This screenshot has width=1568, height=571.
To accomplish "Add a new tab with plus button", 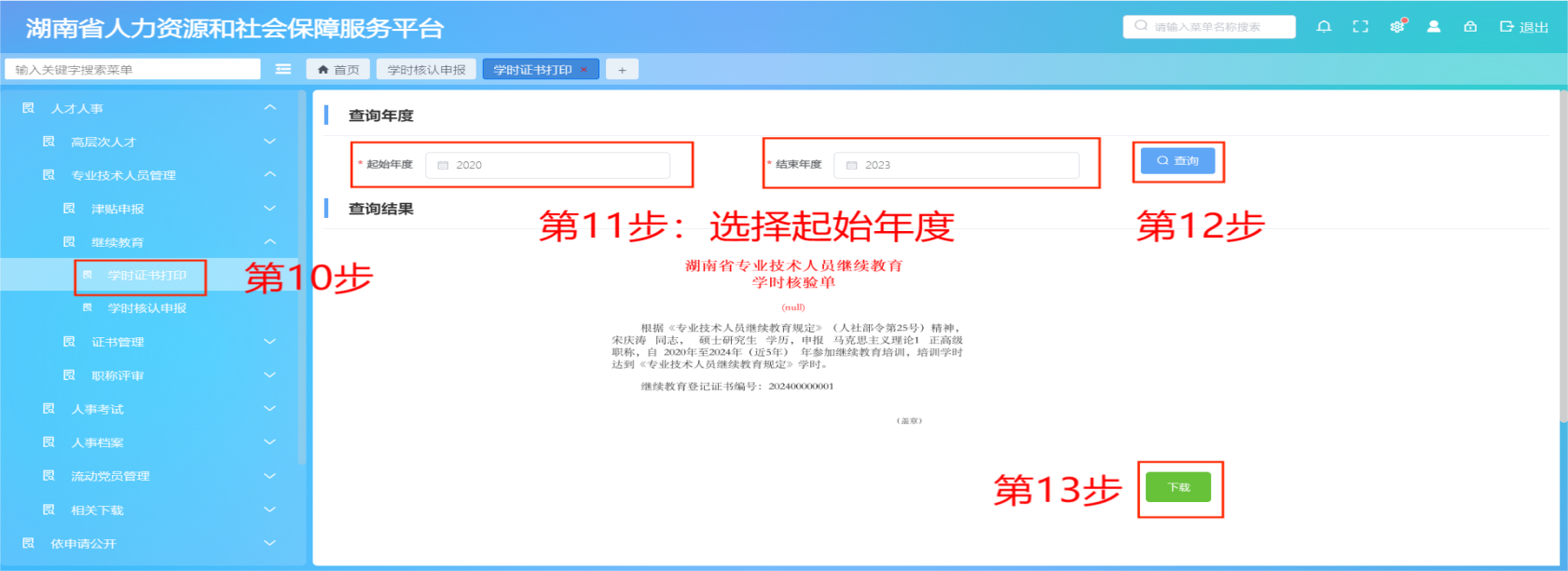I will pos(622,70).
